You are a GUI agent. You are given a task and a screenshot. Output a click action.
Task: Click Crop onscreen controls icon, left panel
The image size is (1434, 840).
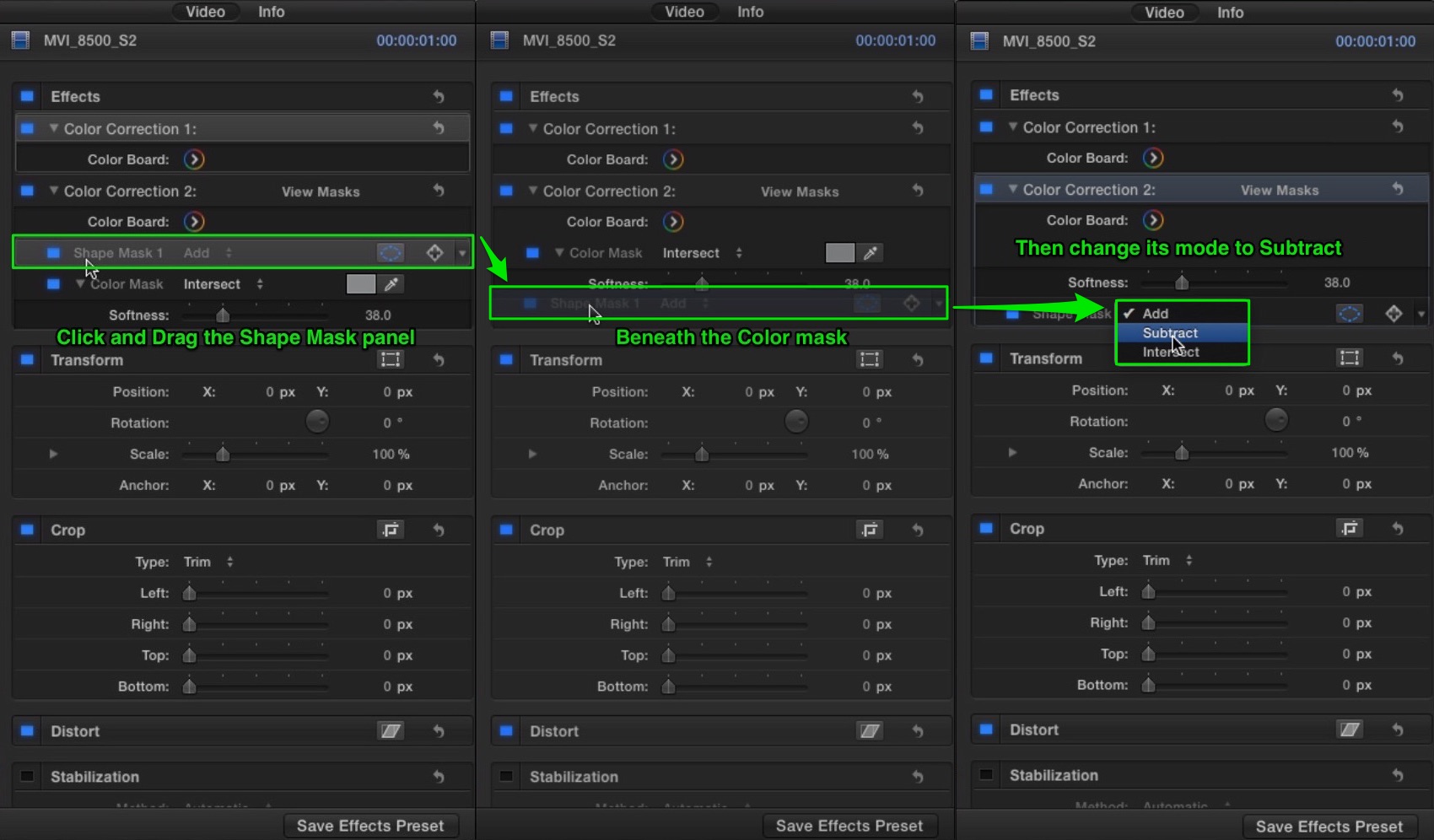click(391, 530)
